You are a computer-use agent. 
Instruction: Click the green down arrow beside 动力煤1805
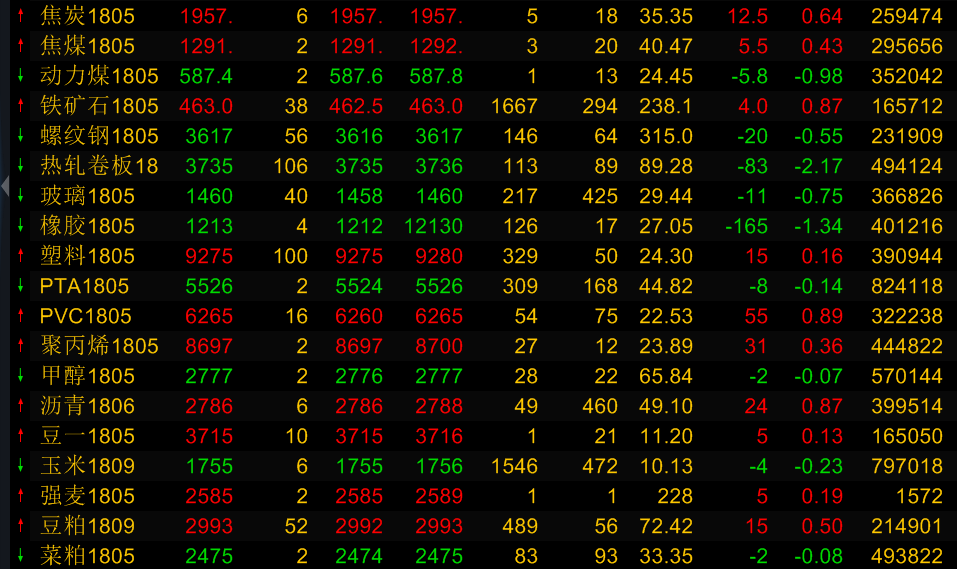click(21, 76)
